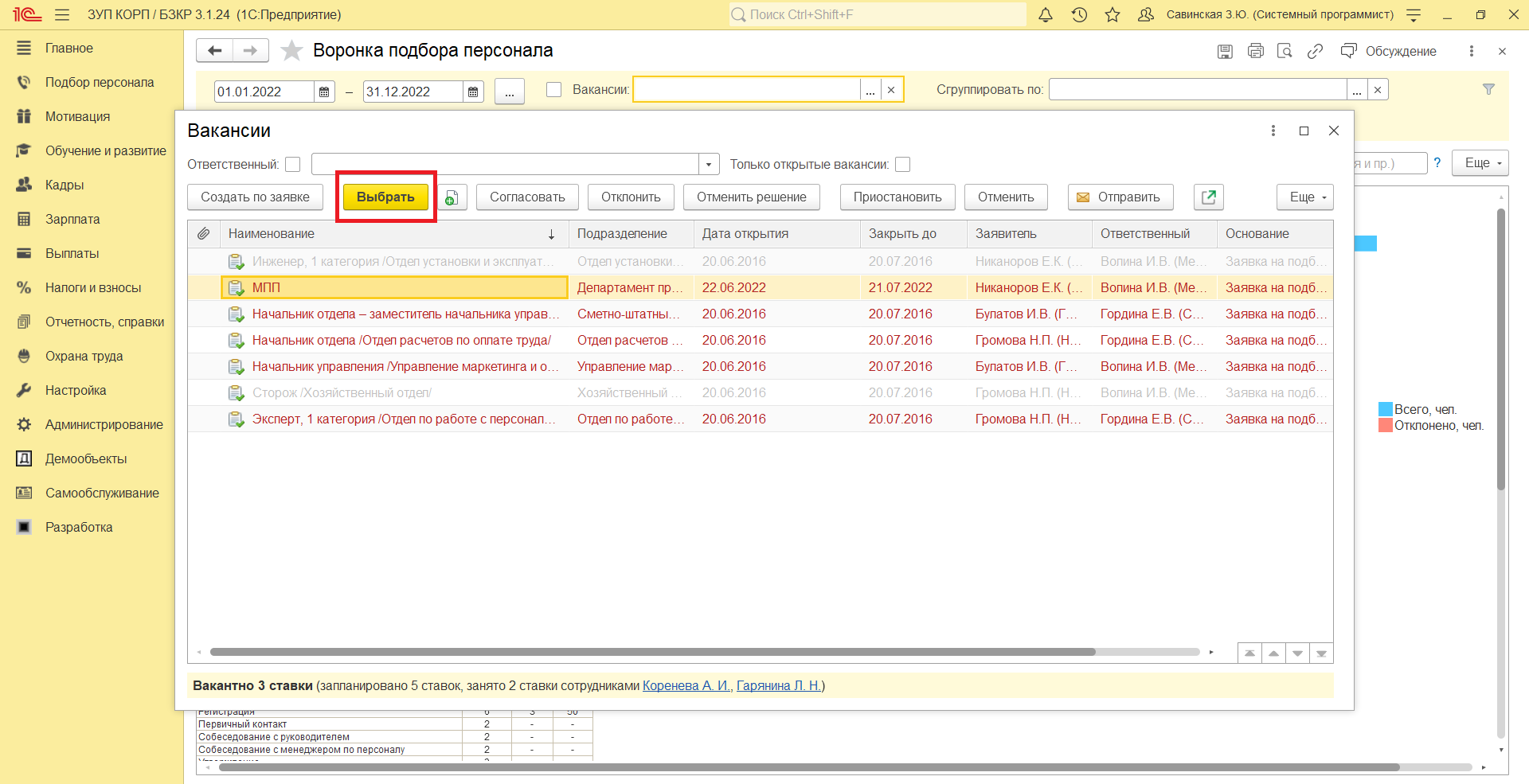The height and width of the screenshot is (784, 1529).
Task: Enable Только открытые вакансии checkbox
Action: click(902, 165)
